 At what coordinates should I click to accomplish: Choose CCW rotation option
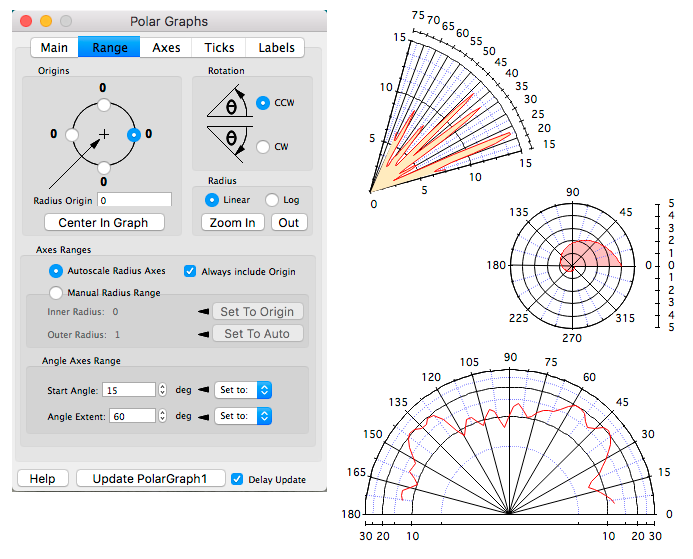pyautogui.click(x=263, y=103)
